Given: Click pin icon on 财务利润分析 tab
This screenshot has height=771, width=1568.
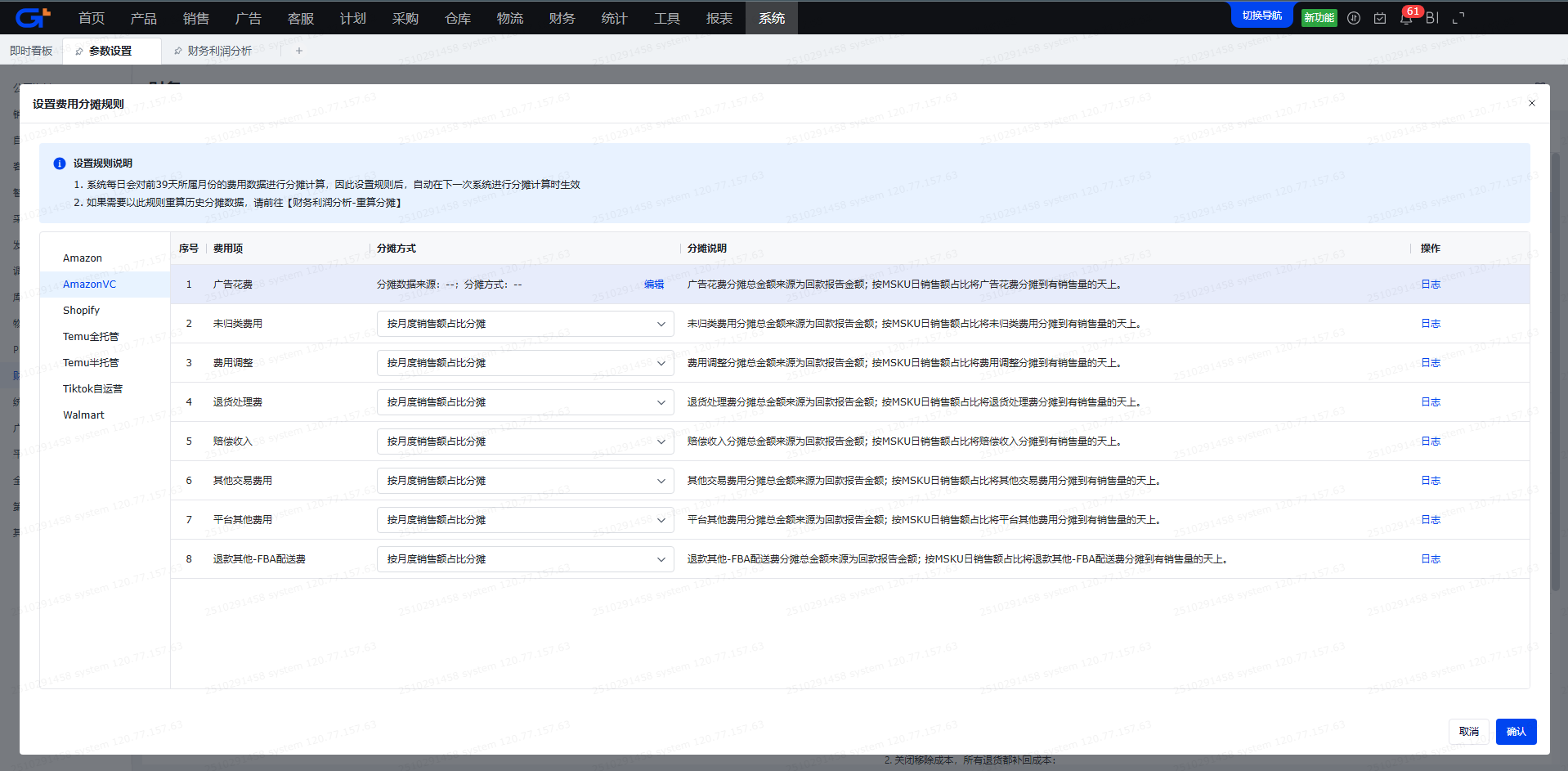Looking at the screenshot, I should 178,51.
